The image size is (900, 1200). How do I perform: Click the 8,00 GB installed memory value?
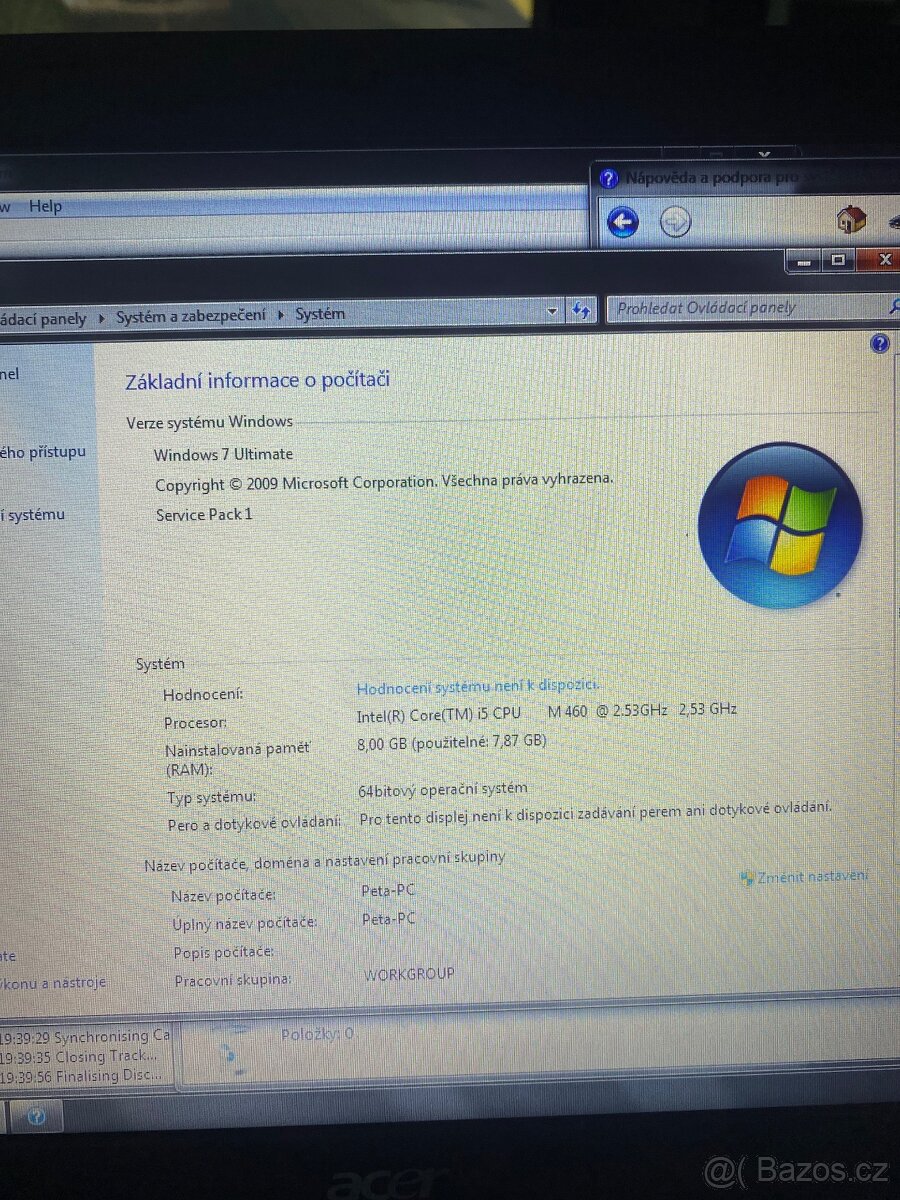(452, 742)
